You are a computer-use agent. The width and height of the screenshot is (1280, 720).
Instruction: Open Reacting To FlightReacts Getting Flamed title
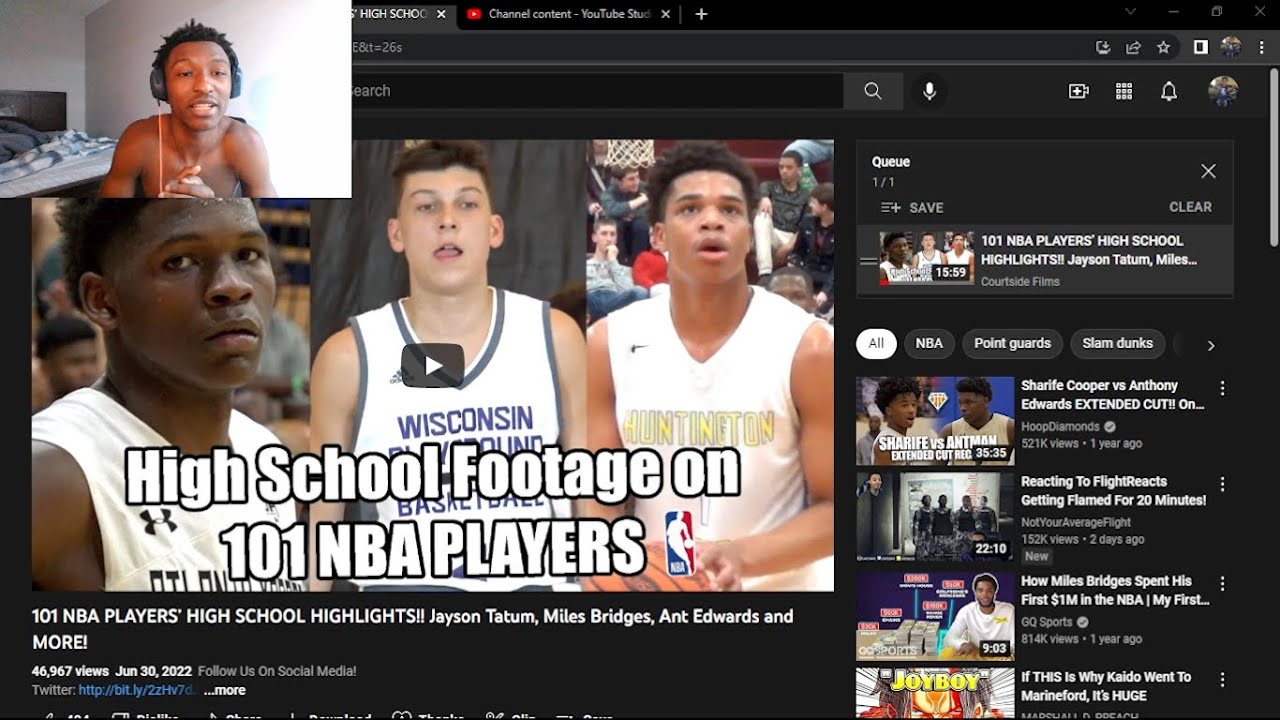(1113, 491)
